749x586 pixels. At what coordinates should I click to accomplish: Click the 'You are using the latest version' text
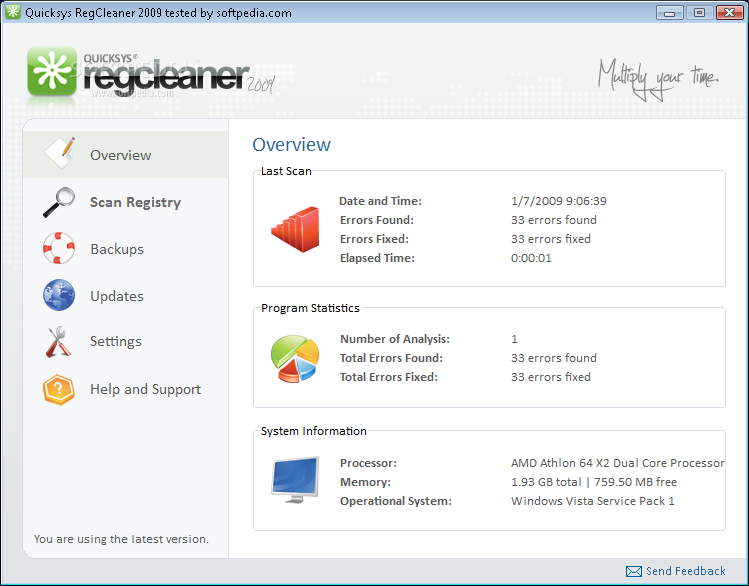click(x=121, y=539)
